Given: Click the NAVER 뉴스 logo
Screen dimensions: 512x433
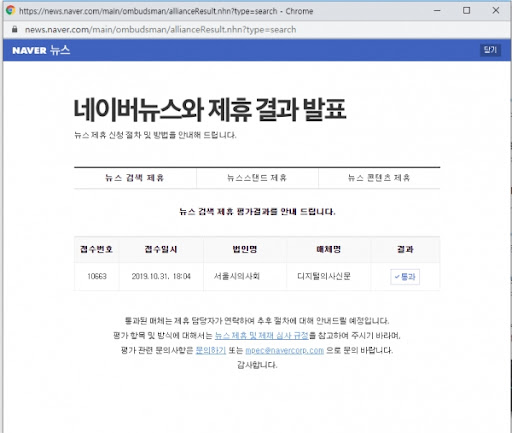Looking at the screenshot, I should [x=41, y=50].
